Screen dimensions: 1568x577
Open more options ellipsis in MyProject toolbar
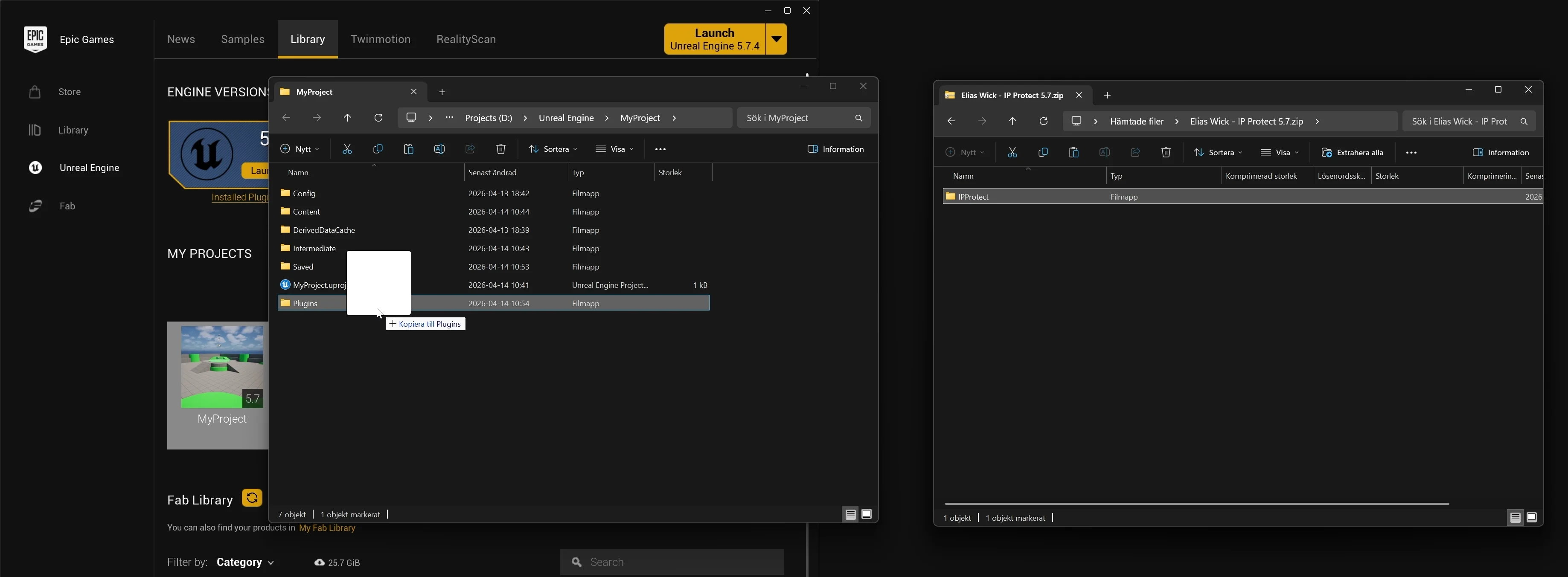[x=660, y=149]
